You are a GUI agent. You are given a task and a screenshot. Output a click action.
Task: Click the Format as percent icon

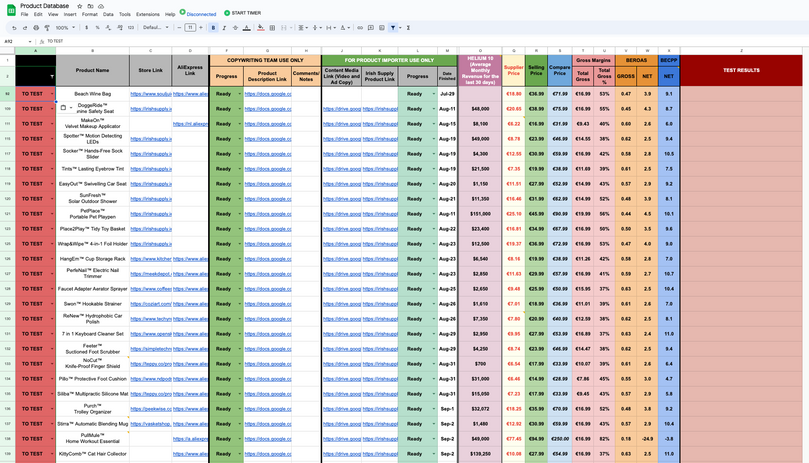click(x=97, y=28)
